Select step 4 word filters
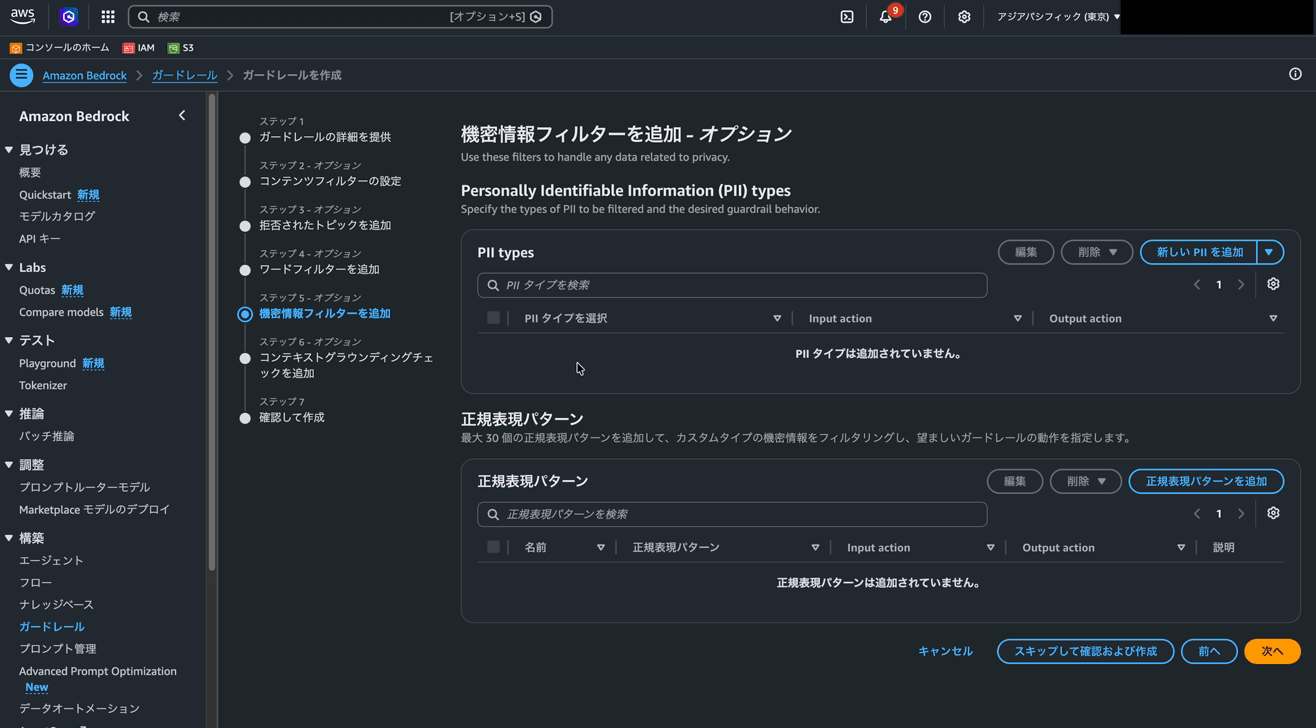Image resolution: width=1316 pixels, height=728 pixels. (319, 269)
